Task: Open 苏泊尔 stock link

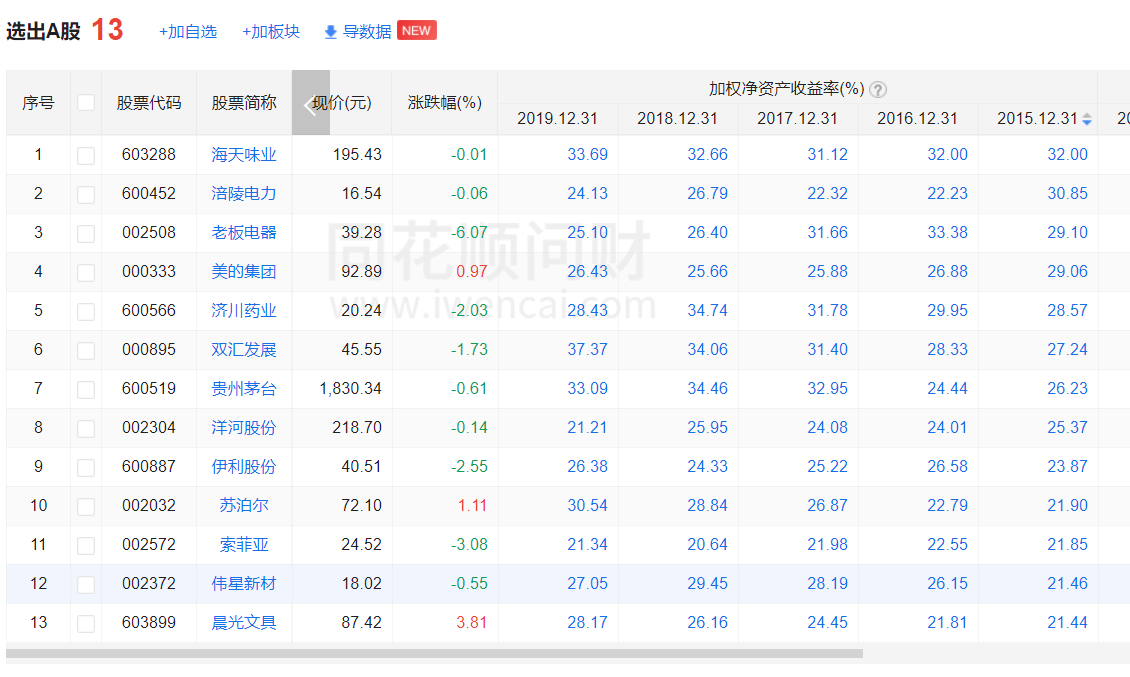Action: tap(244, 505)
